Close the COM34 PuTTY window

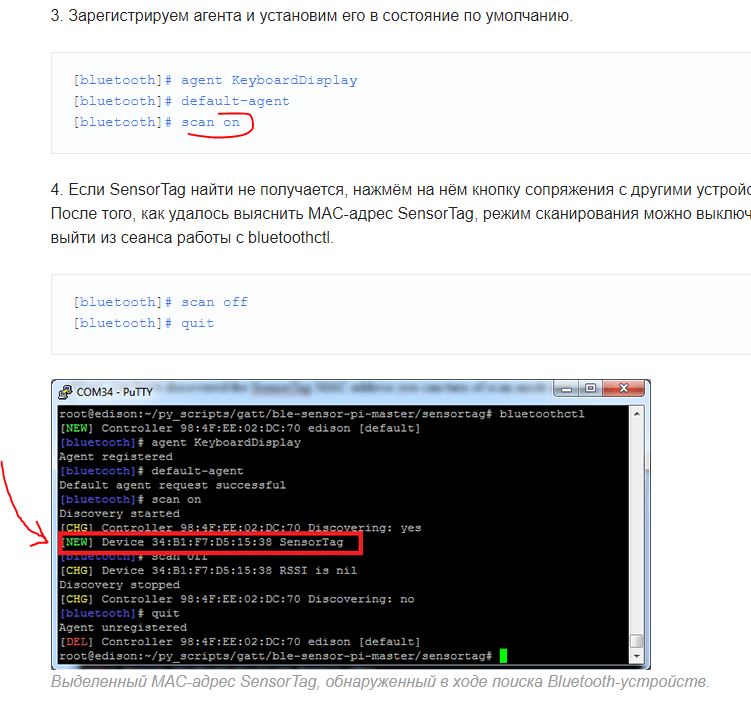(623, 388)
